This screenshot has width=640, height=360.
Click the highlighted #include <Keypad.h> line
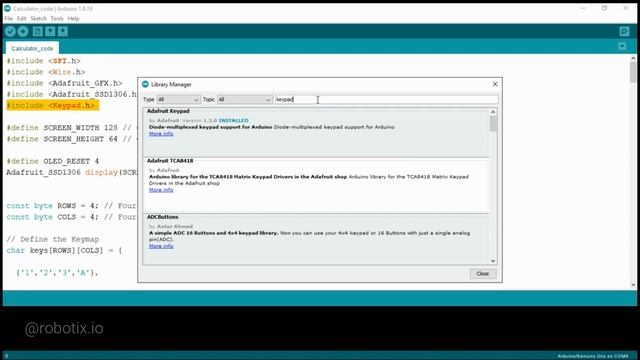coord(52,105)
